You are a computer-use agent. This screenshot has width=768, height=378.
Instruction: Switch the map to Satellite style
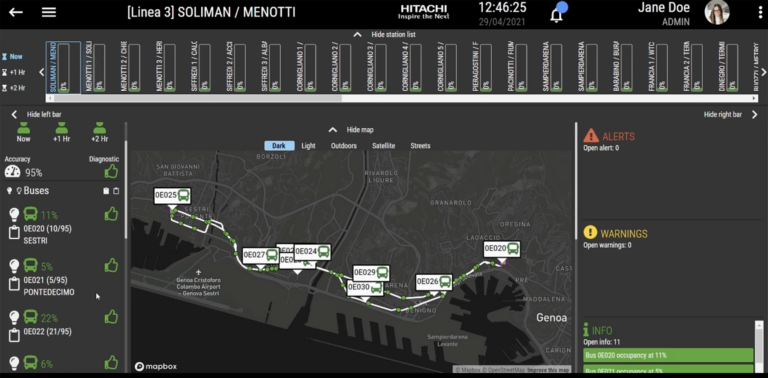click(x=384, y=146)
